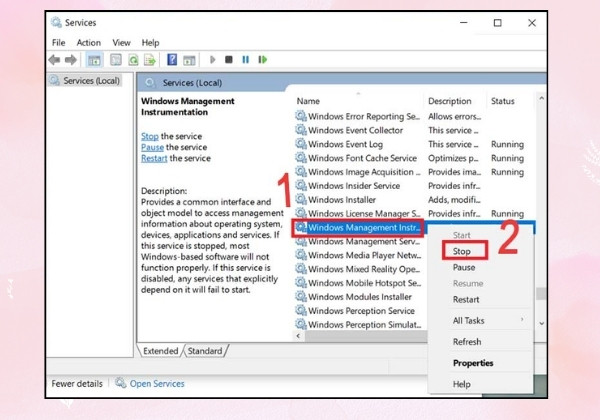The height and width of the screenshot is (420, 600).
Task: Click the gear icon for Windows License Manager
Action: 301,213
